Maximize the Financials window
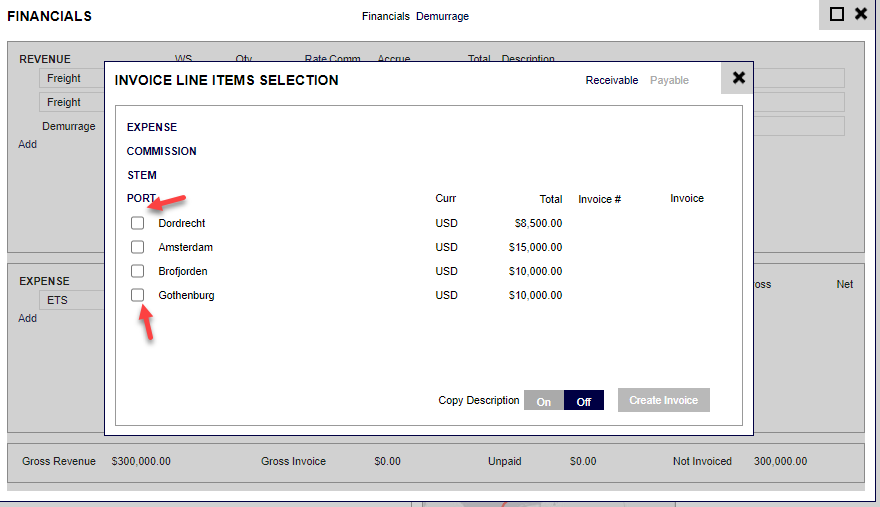Viewport: 880px width, 507px height. pyautogui.click(x=837, y=14)
